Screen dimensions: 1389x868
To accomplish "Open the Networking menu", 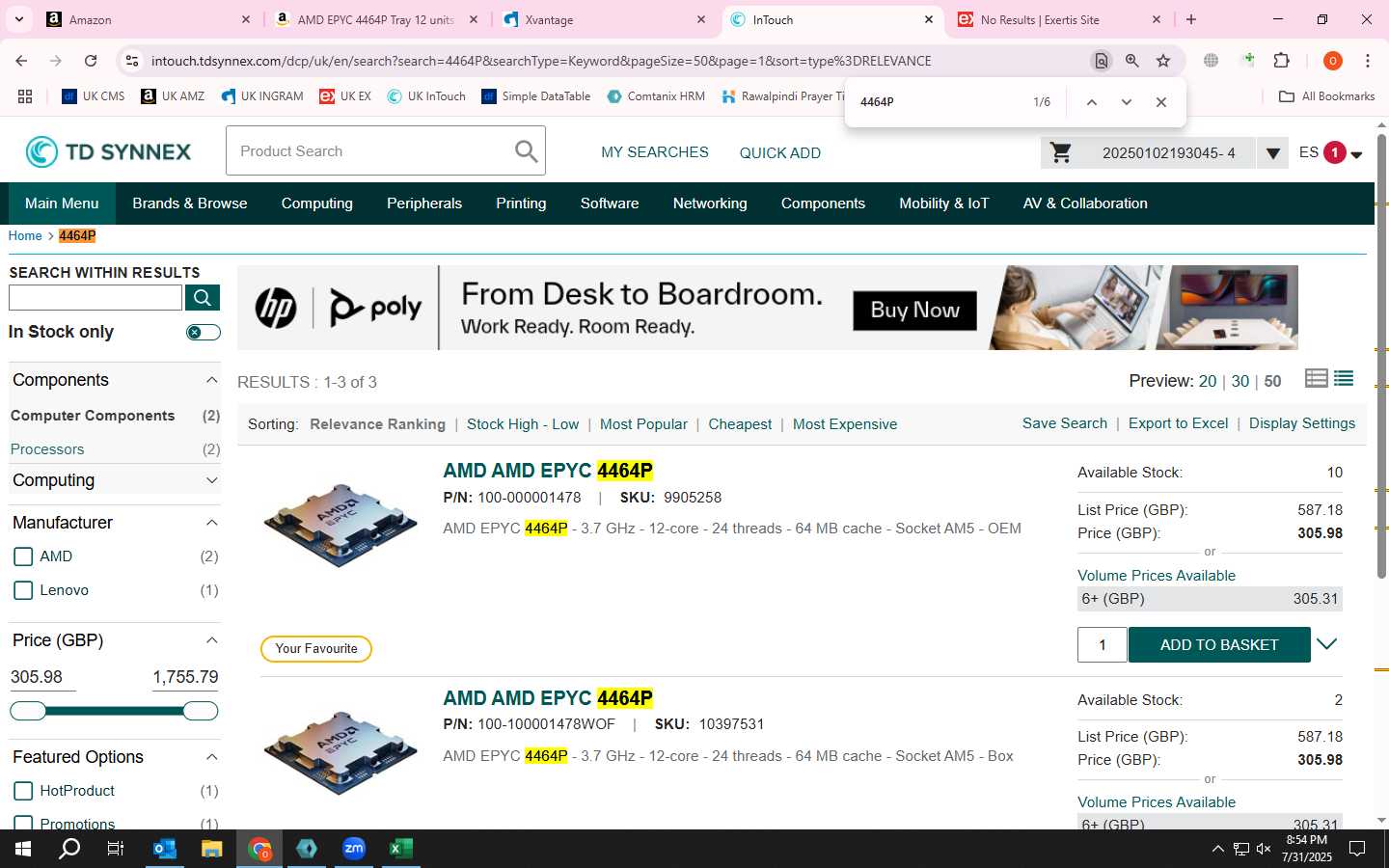I will pyautogui.click(x=710, y=203).
